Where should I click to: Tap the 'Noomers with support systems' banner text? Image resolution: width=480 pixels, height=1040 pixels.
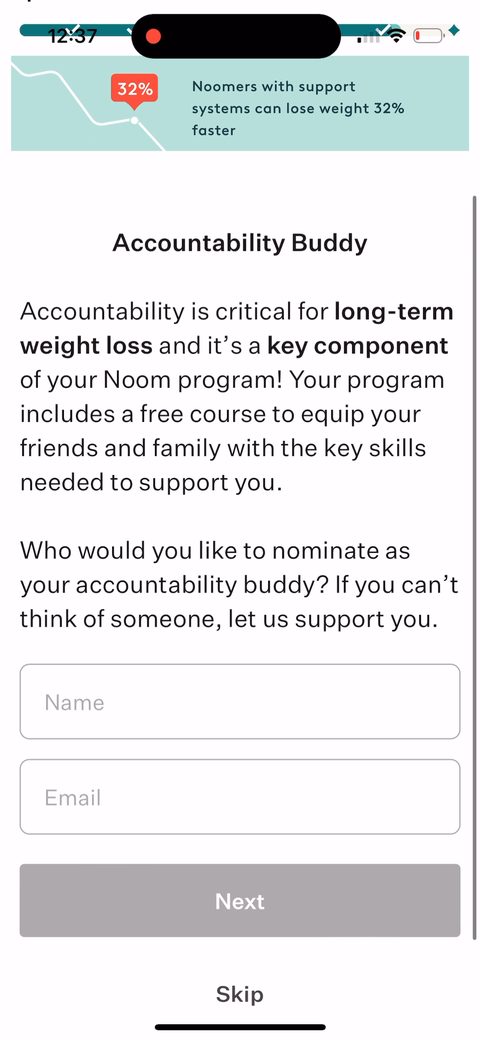pos(298,108)
